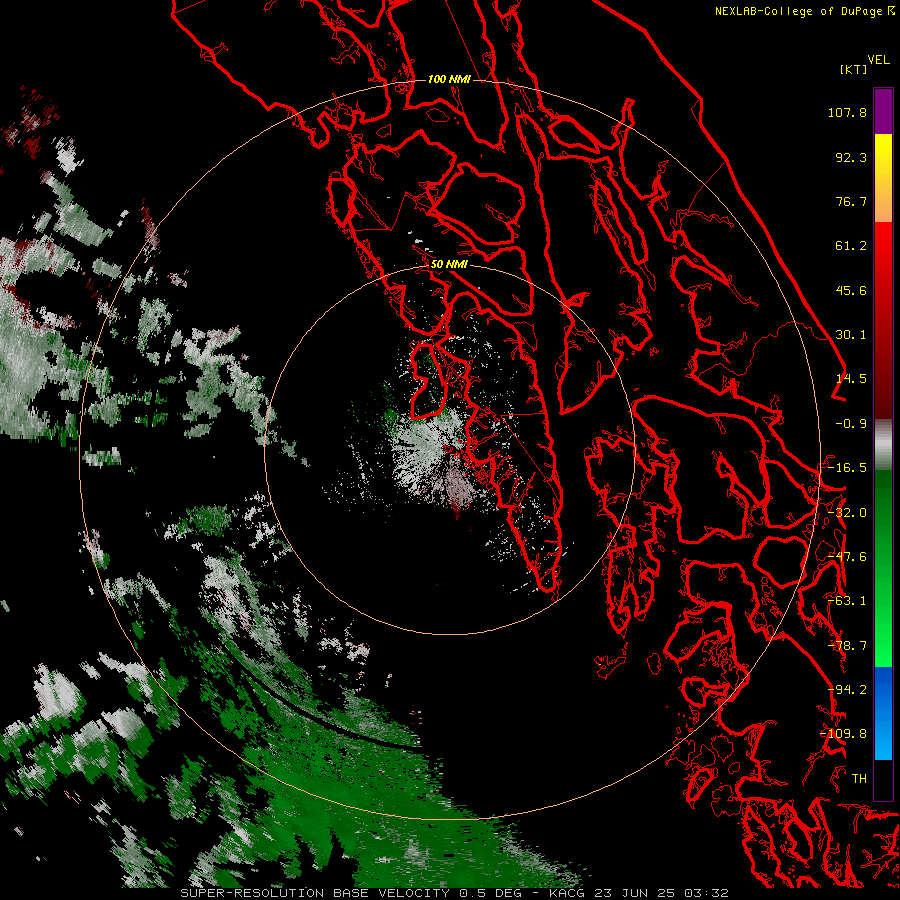Click the 76.7 legend value

(851, 201)
